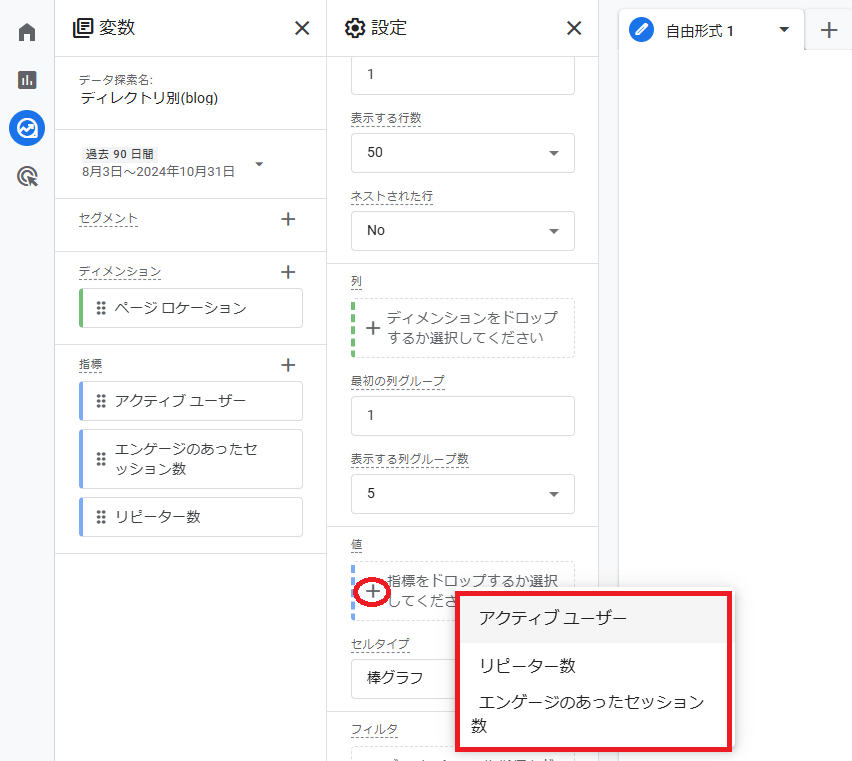Click plus icon to add a segment
This screenshot has width=852, height=761.
click(x=288, y=219)
